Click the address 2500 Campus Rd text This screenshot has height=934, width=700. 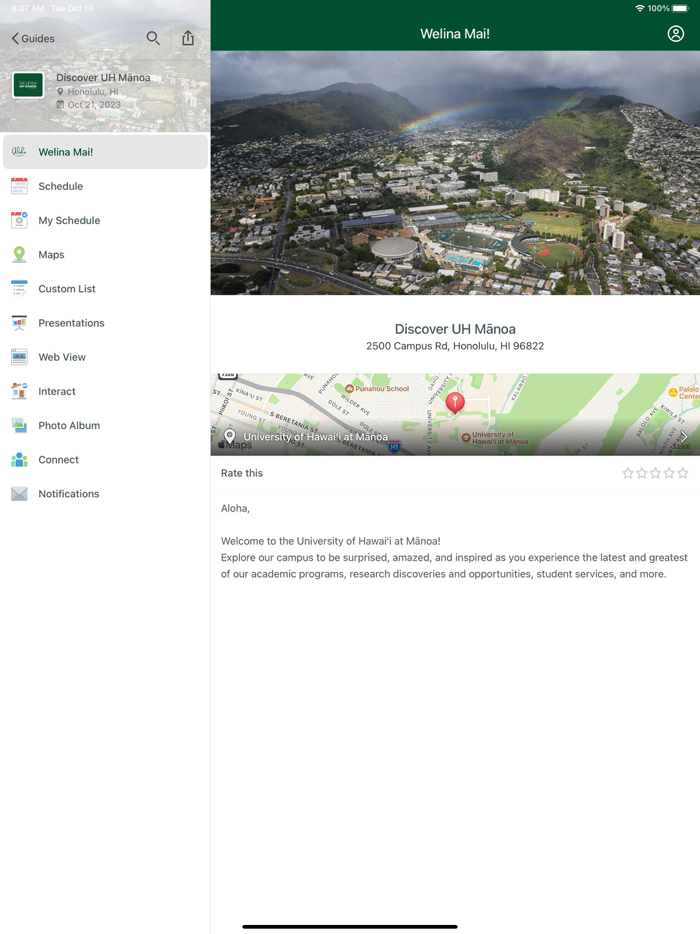click(x=455, y=346)
